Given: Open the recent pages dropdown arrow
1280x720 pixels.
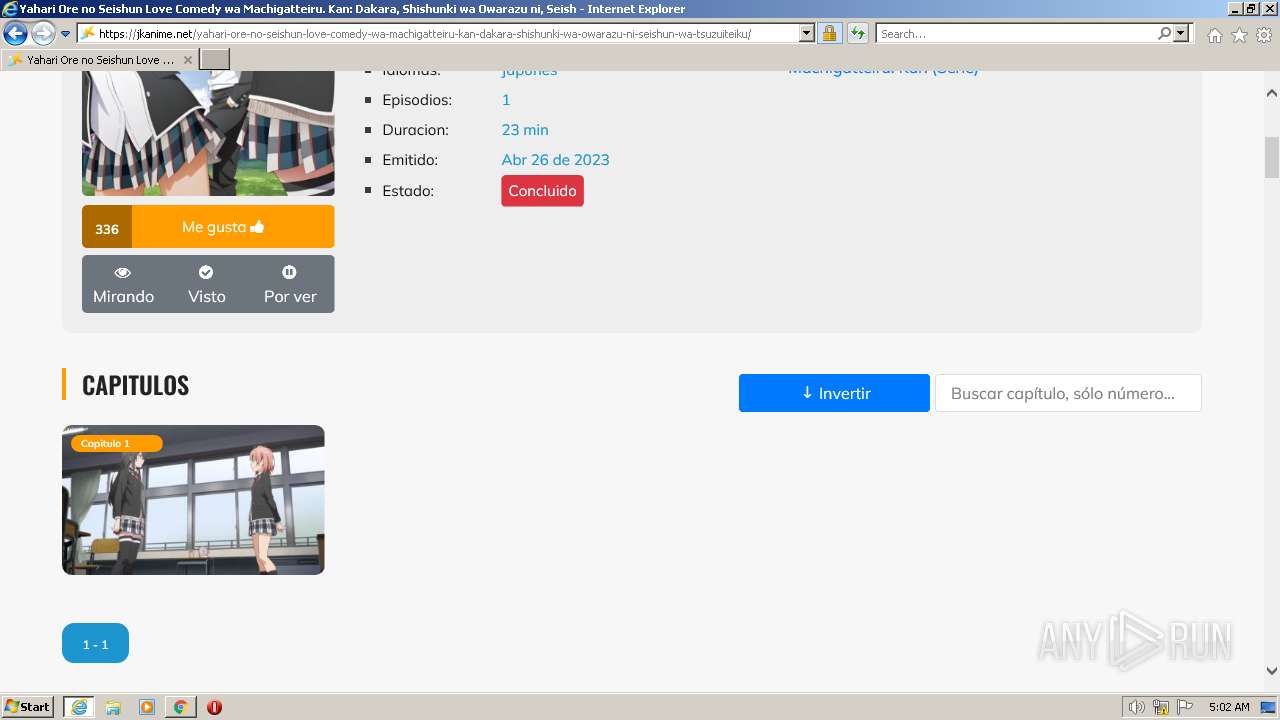Looking at the screenshot, I should pyautogui.click(x=65, y=34).
